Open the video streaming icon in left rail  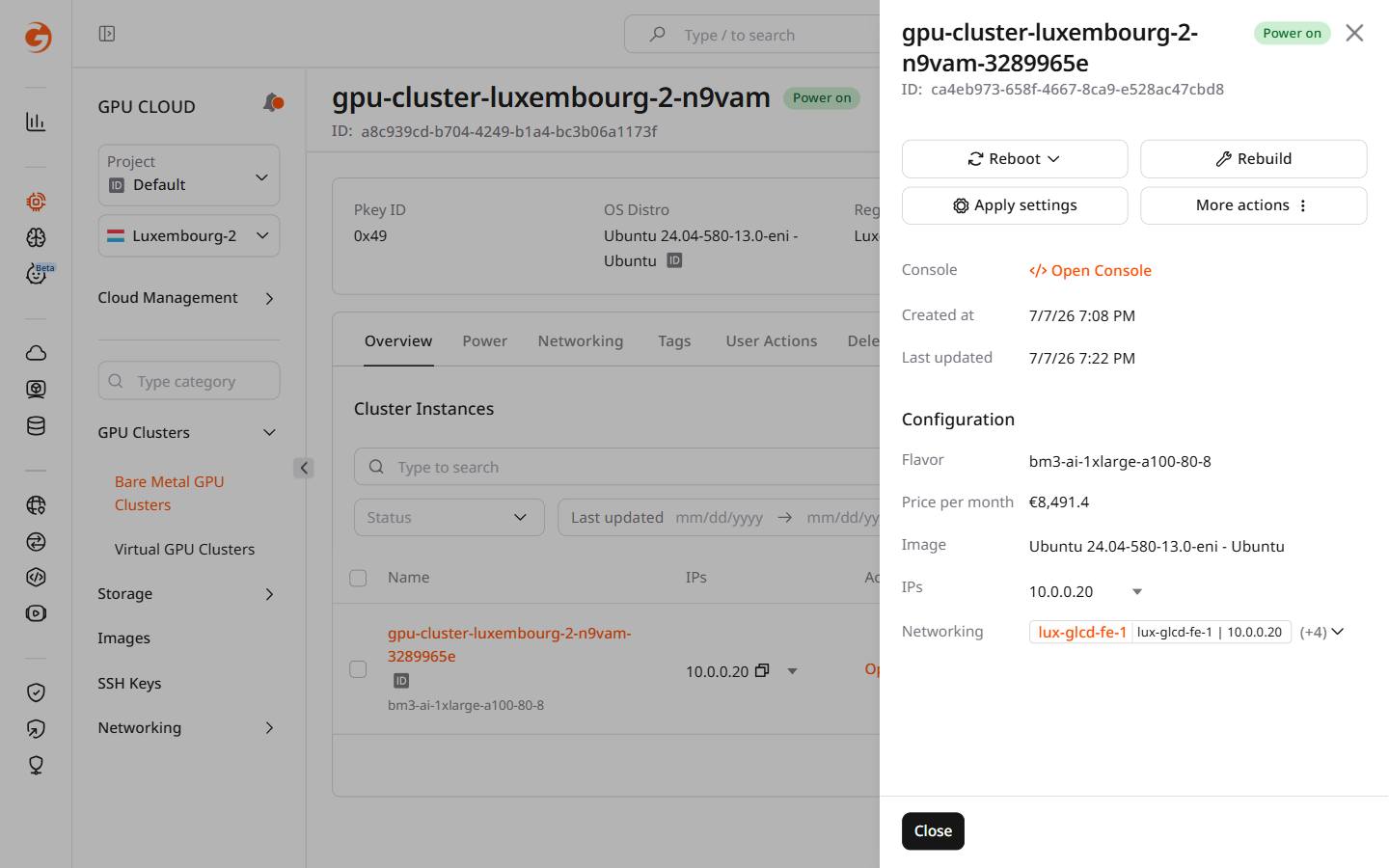(36, 613)
